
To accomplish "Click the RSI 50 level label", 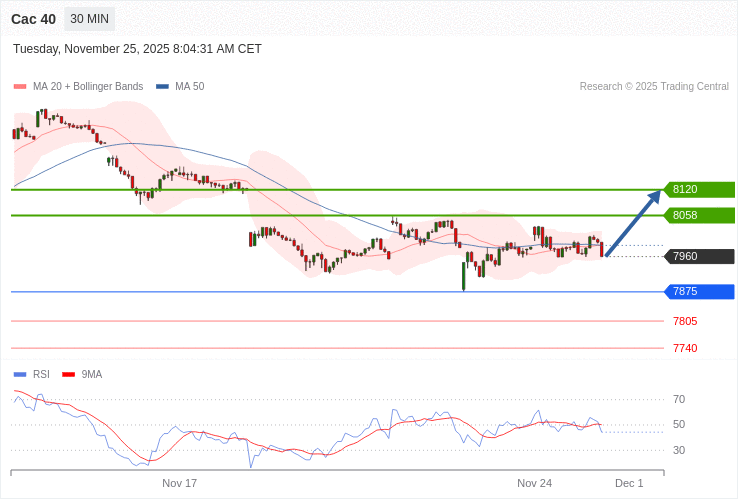I will [x=679, y=425].
